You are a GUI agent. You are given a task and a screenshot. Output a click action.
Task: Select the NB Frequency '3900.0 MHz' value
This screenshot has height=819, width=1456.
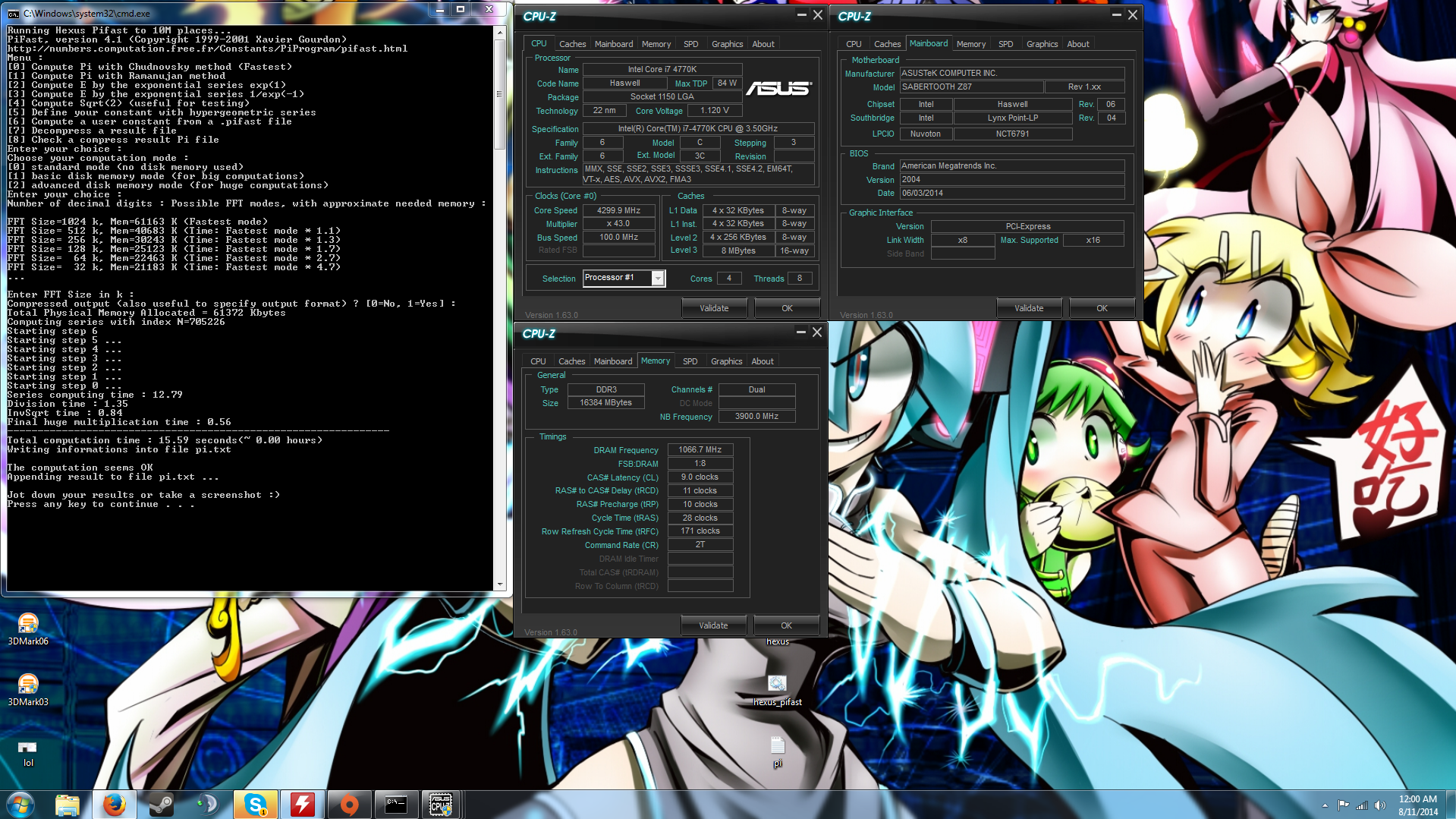coord(756,417)
